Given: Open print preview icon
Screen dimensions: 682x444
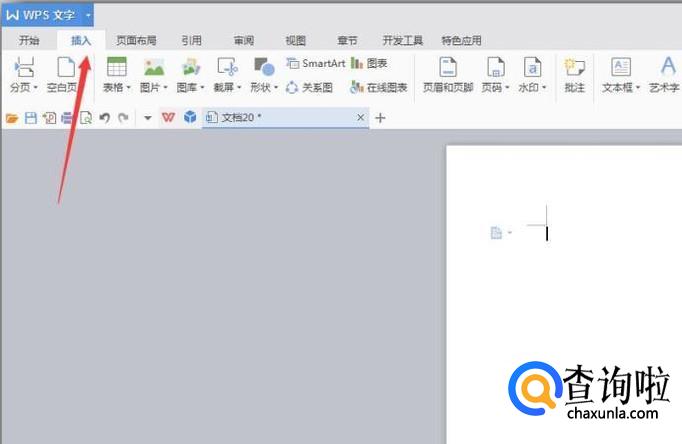Looking at the screenshot, I should point(86,118).
